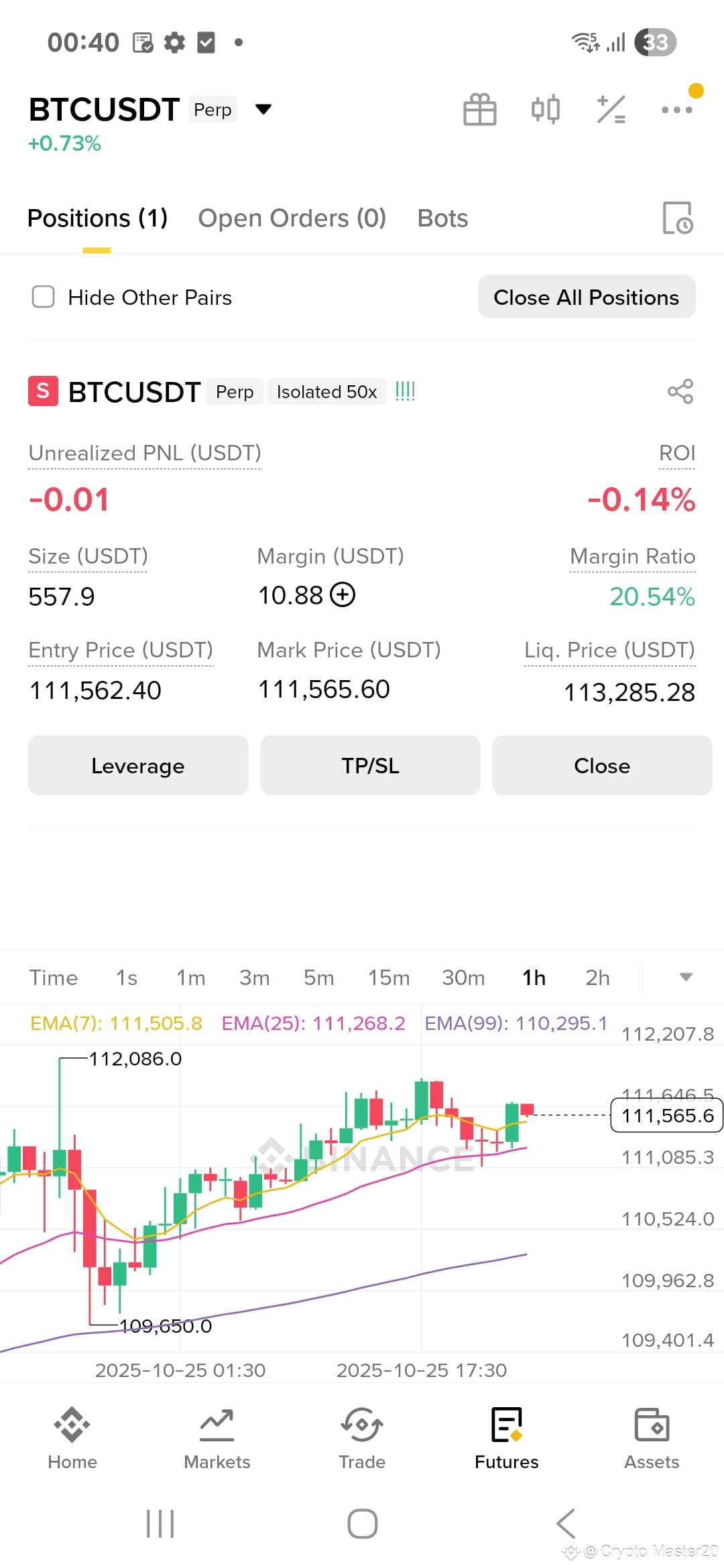
Task: Select the 15m timeframe
Action: click(x=389, y=978)
